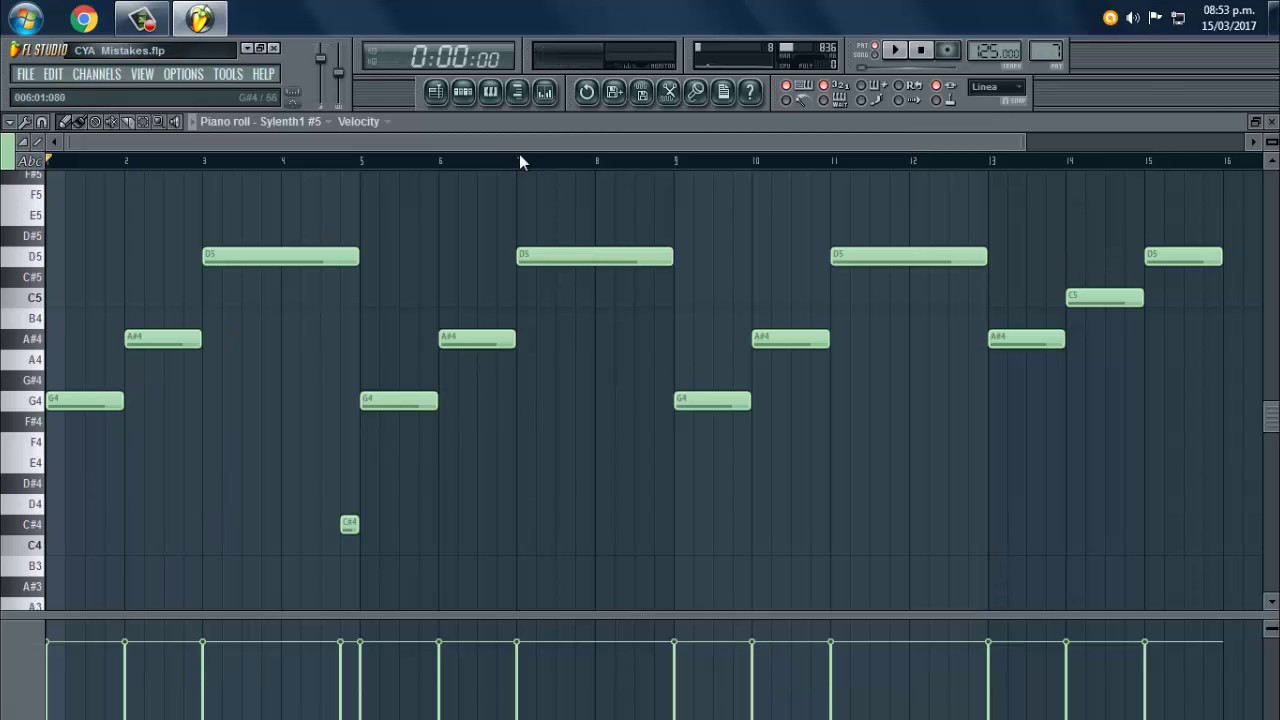Toggle typing keyboard to piano
This screenshot has width=1280, height=720.
click(797, 85)
